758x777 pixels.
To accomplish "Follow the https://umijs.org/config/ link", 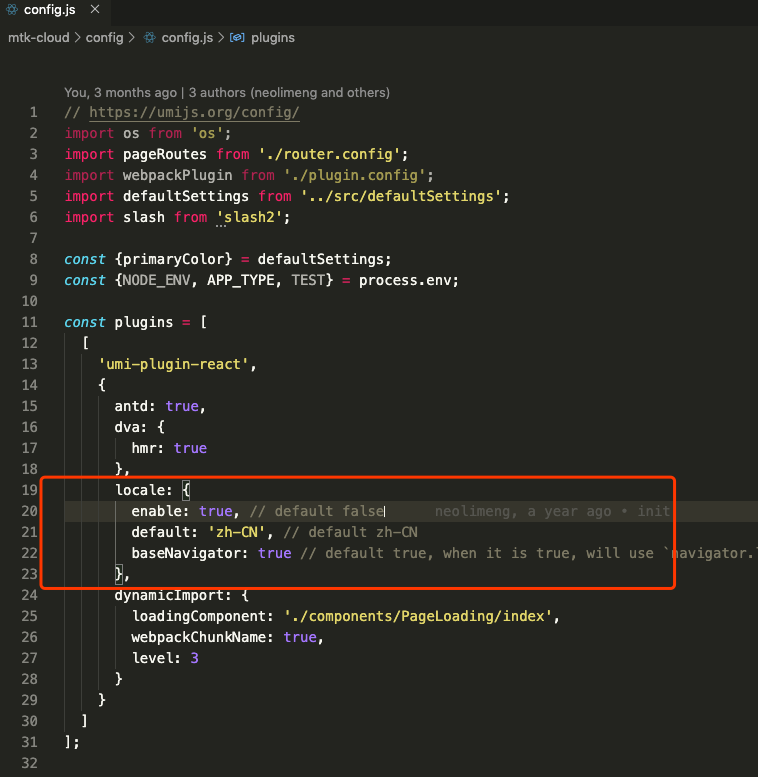I will [x=194, y=112].
